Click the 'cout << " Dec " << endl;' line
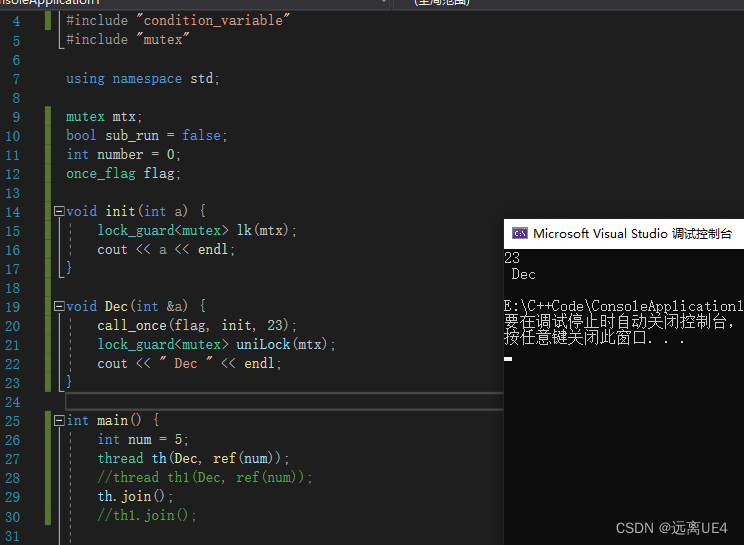Screen dimensions: 744x545 pos(189,363)
